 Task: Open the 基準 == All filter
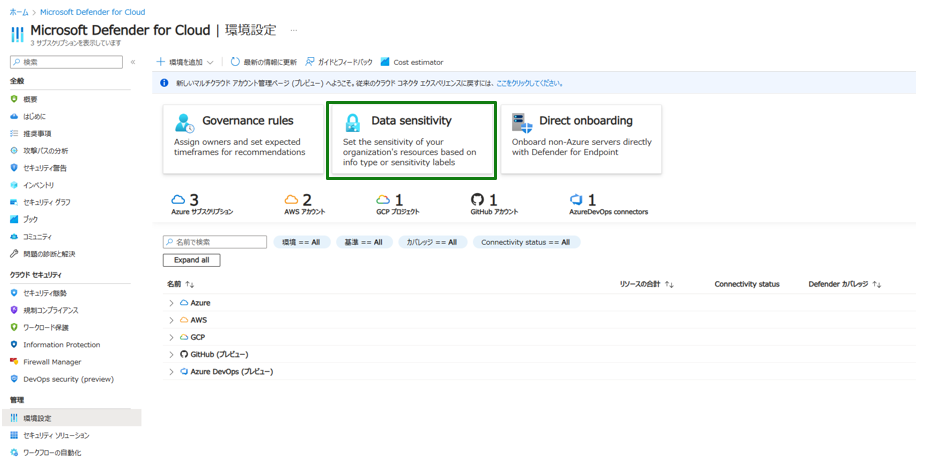[x=364, y=242]
